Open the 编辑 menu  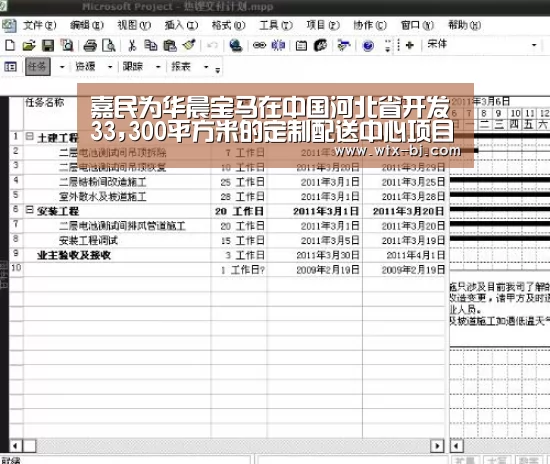pos(86,25)
